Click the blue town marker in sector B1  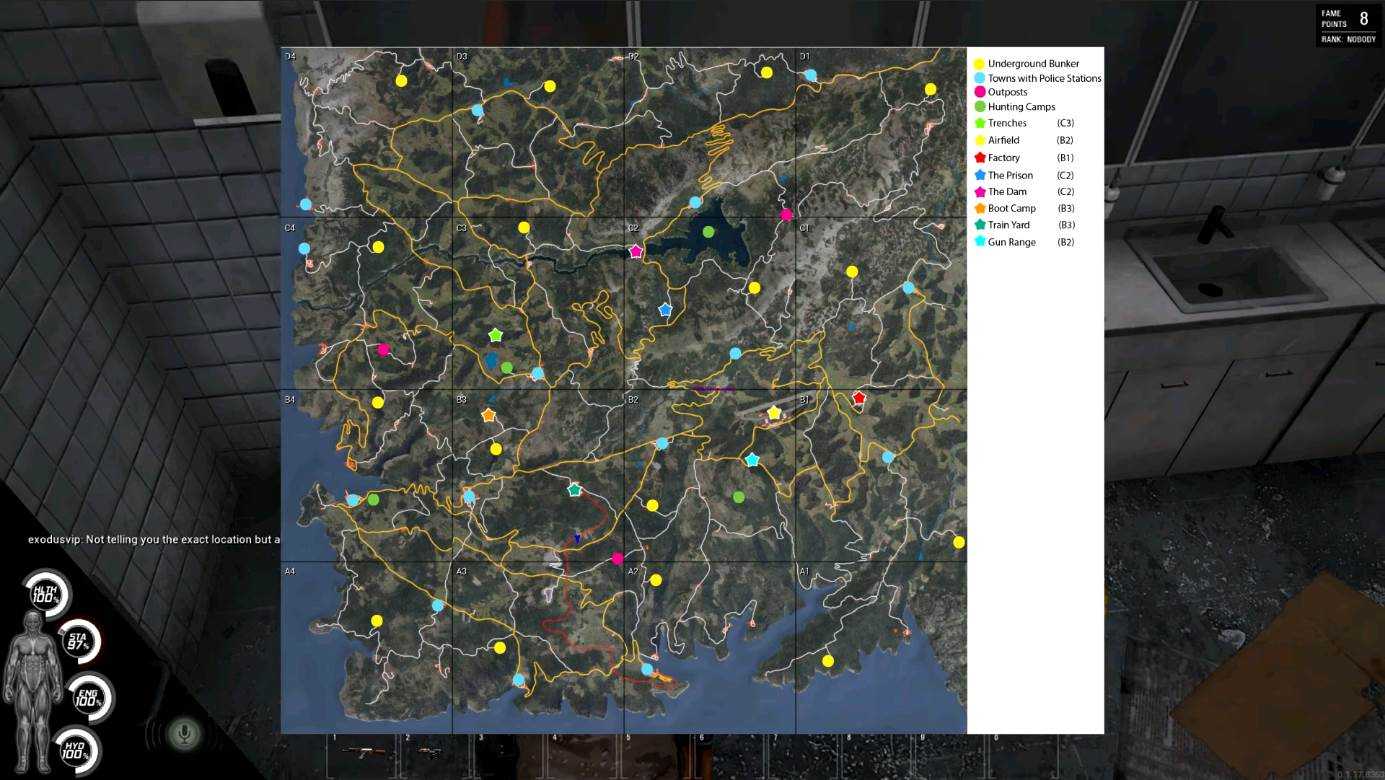(888, 457)
